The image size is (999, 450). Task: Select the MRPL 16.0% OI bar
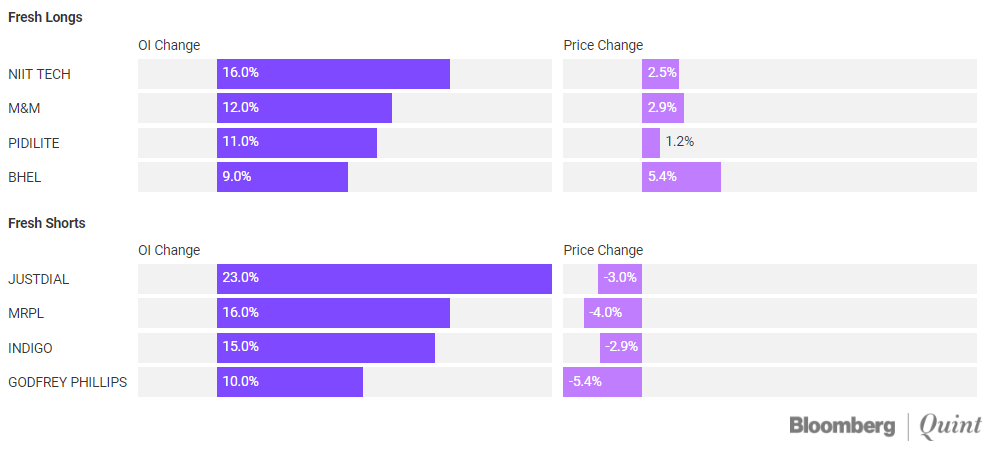(333, 313)
